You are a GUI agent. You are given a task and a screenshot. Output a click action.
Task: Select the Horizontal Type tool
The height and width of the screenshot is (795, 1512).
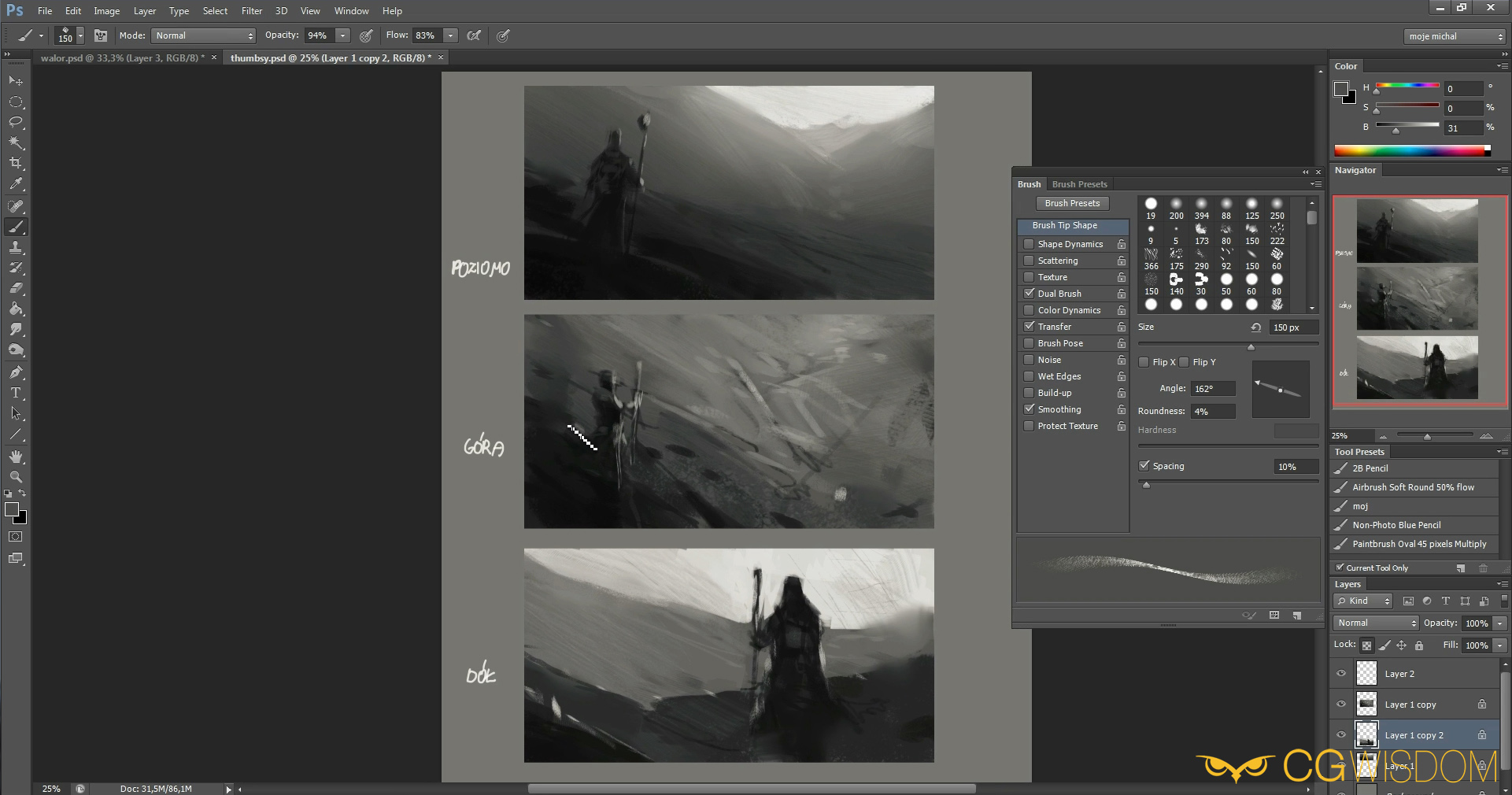(16, 393)
